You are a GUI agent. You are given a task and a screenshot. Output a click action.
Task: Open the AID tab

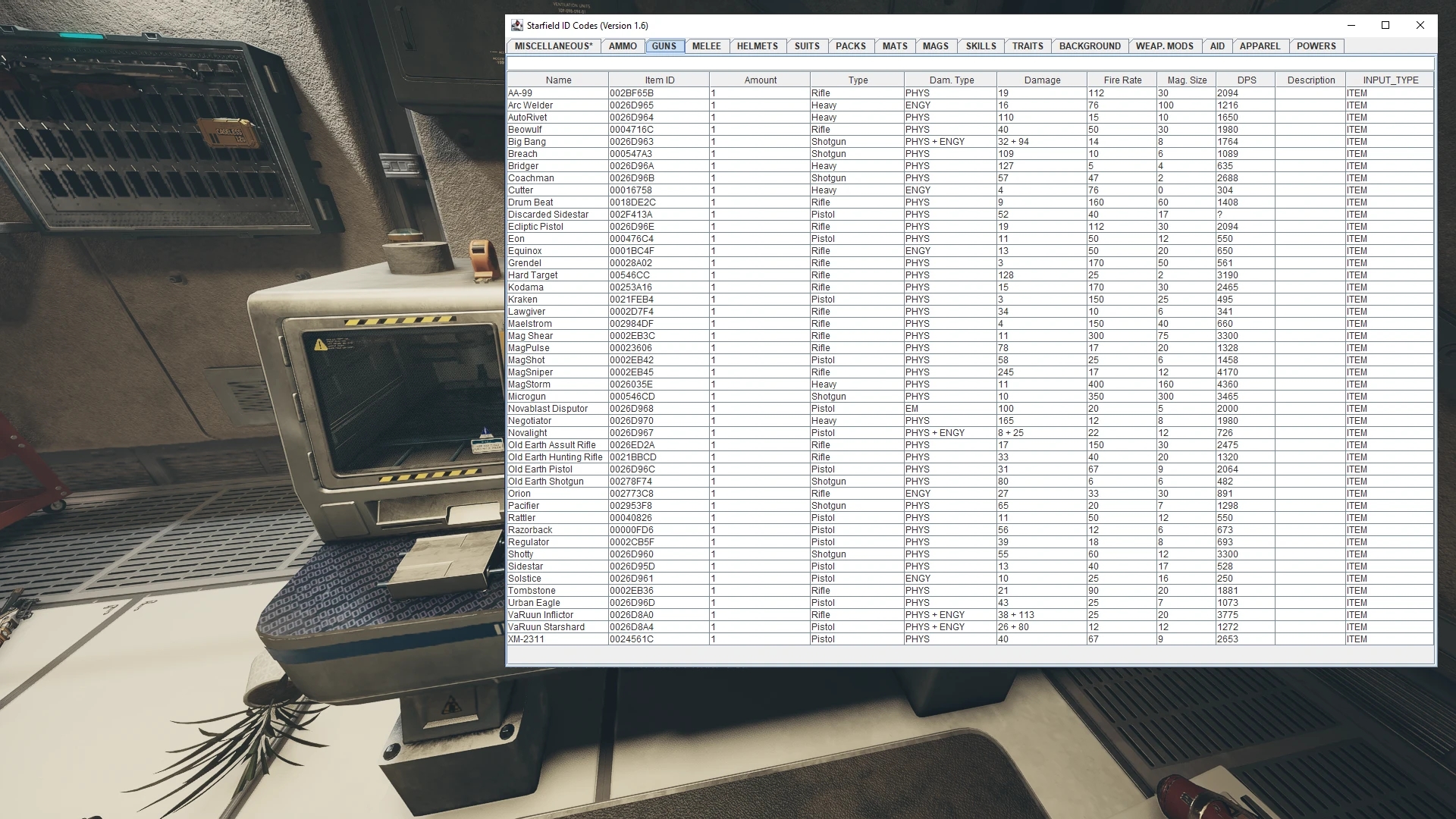pyautogui.click(x=1217, y=46)
